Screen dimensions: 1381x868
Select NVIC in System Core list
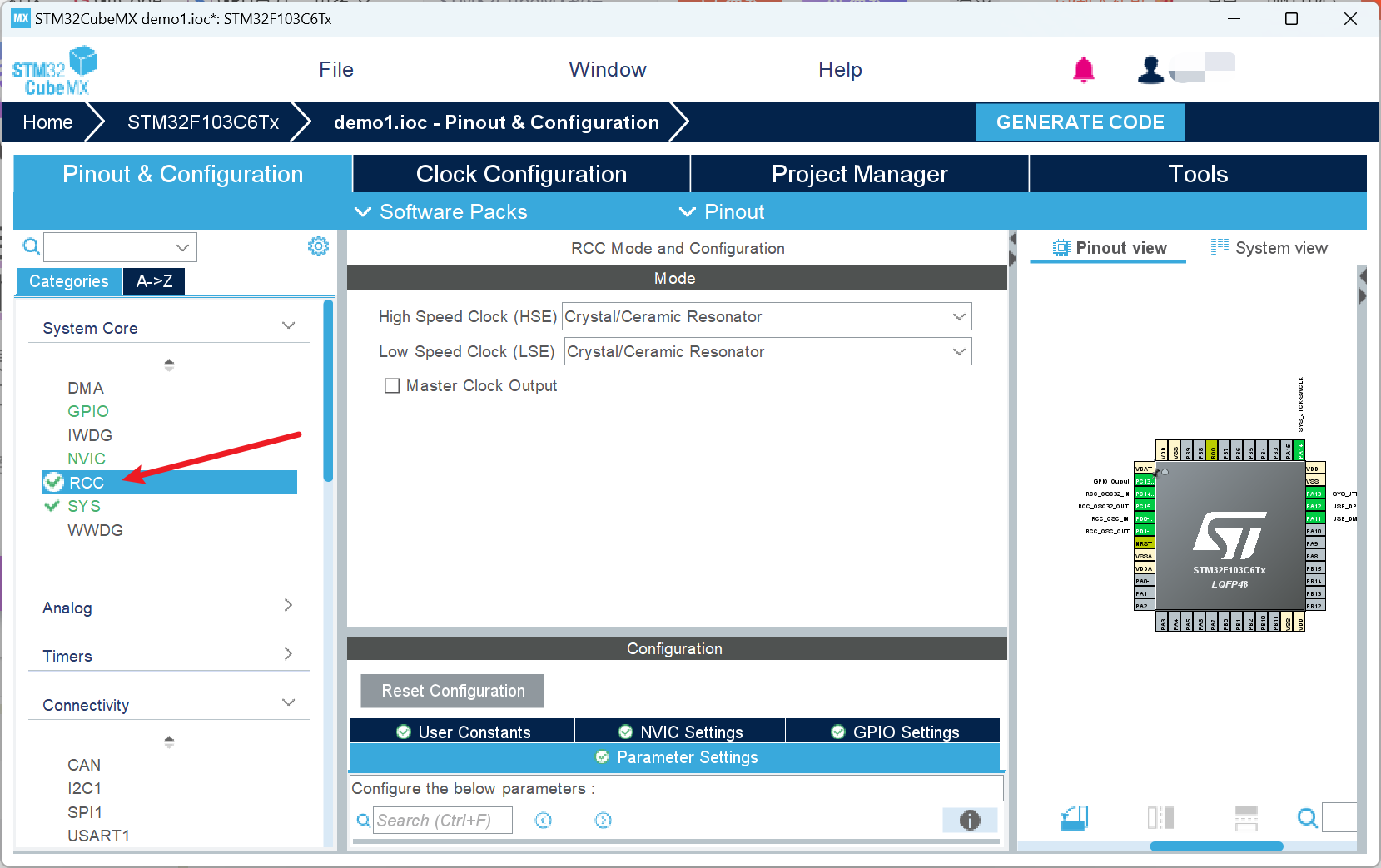click(x=87, y=459)
